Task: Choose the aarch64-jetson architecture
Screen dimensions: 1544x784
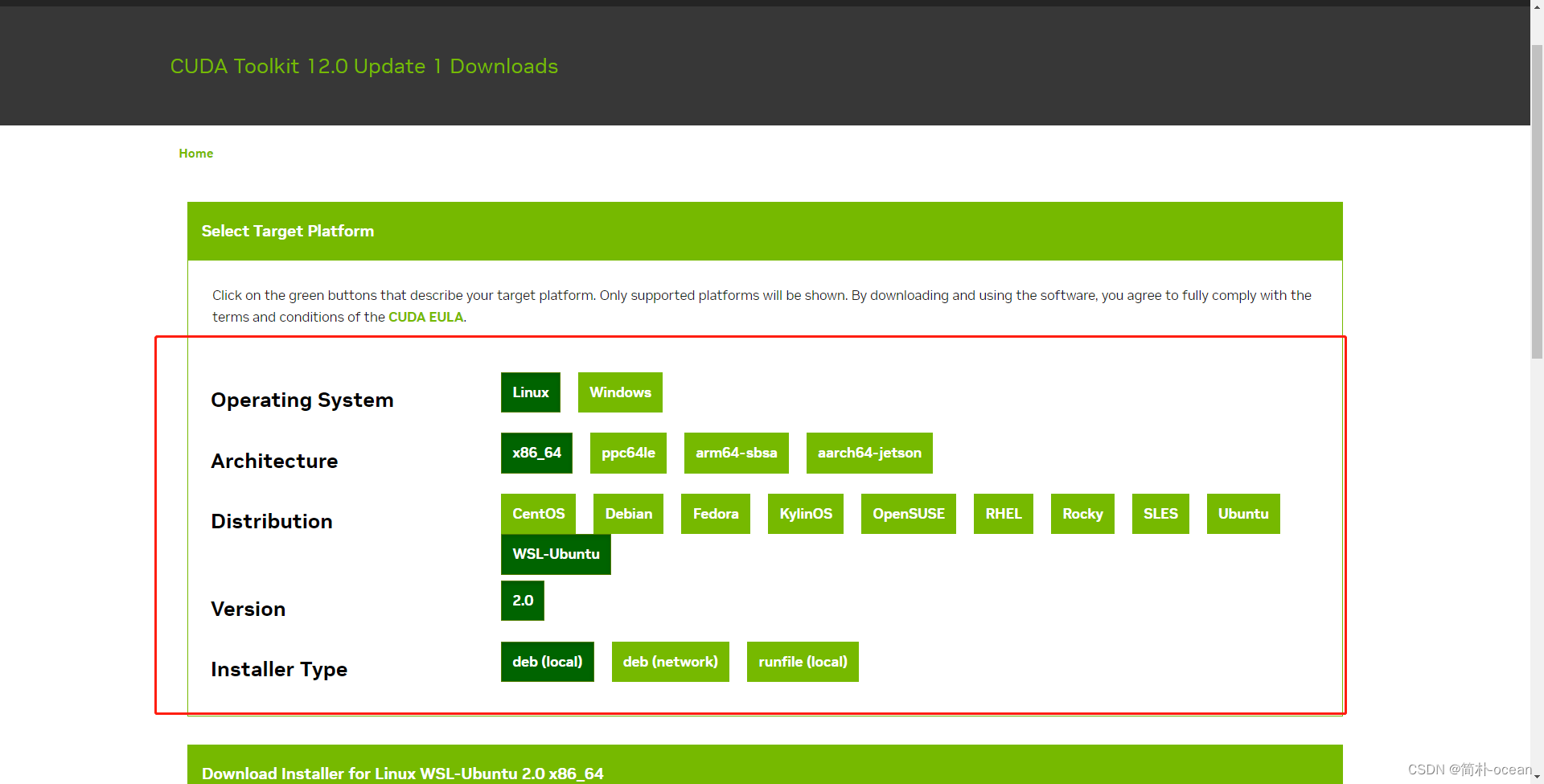Action: pos(869,453)
